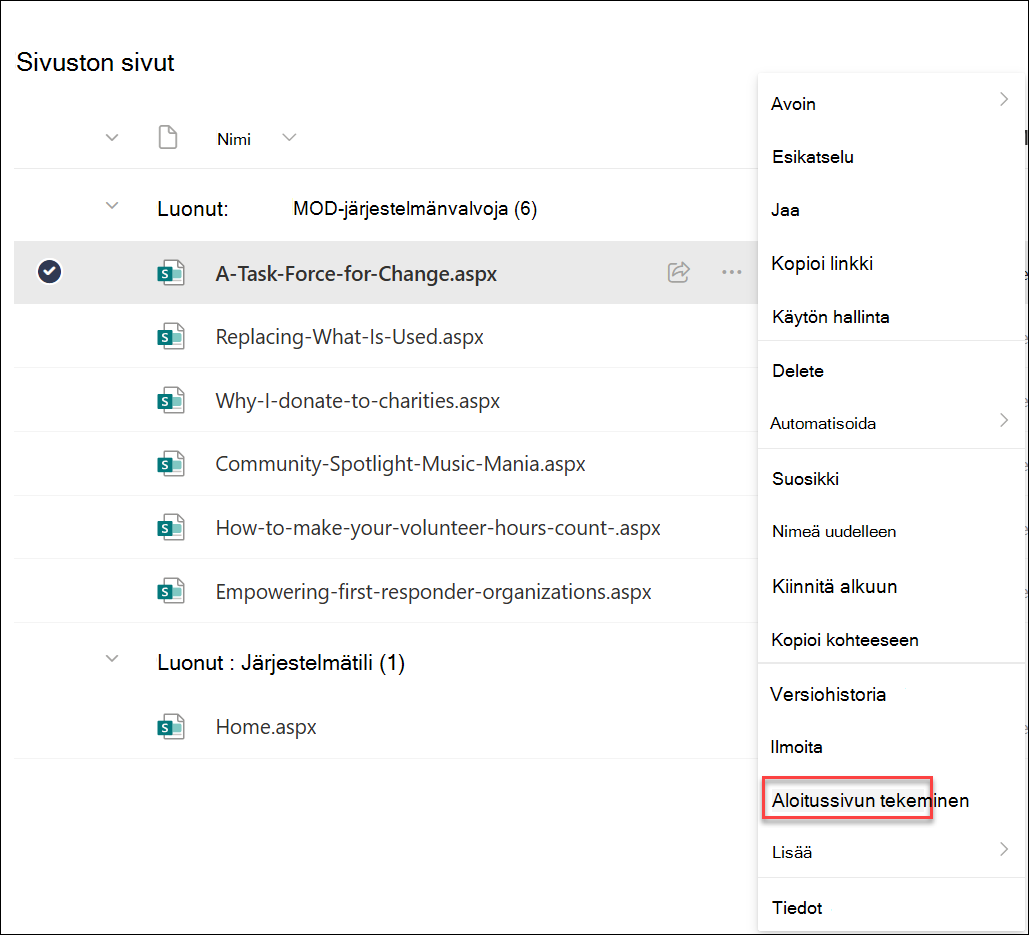The height and width of the screenshot is (935, 1029).
Task: Expand the Lisää submenu arrow
Action: [1004, 849]
